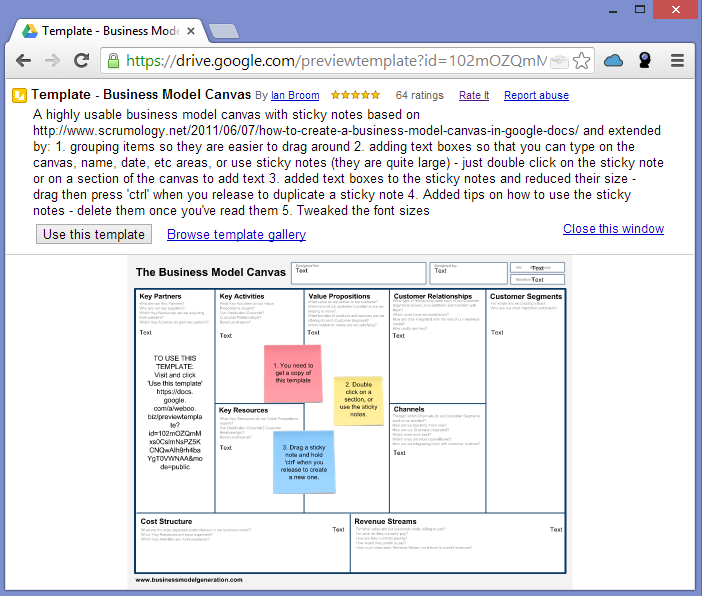Maximize the browser window
Image resolution: width=702 pixels, height=596 pixels.
[x=640, y=9]
